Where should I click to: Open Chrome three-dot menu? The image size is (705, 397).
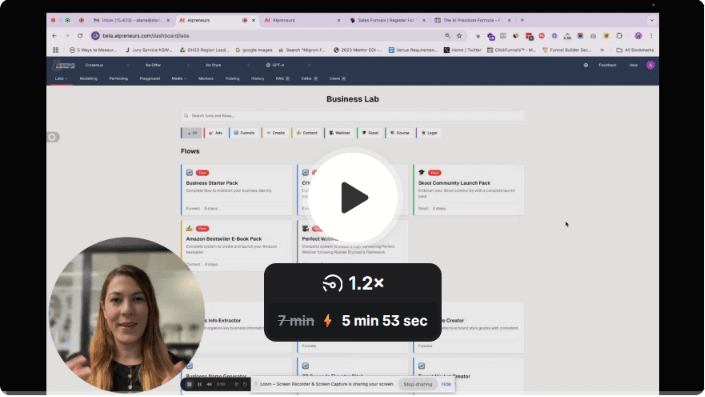(651, 36)
